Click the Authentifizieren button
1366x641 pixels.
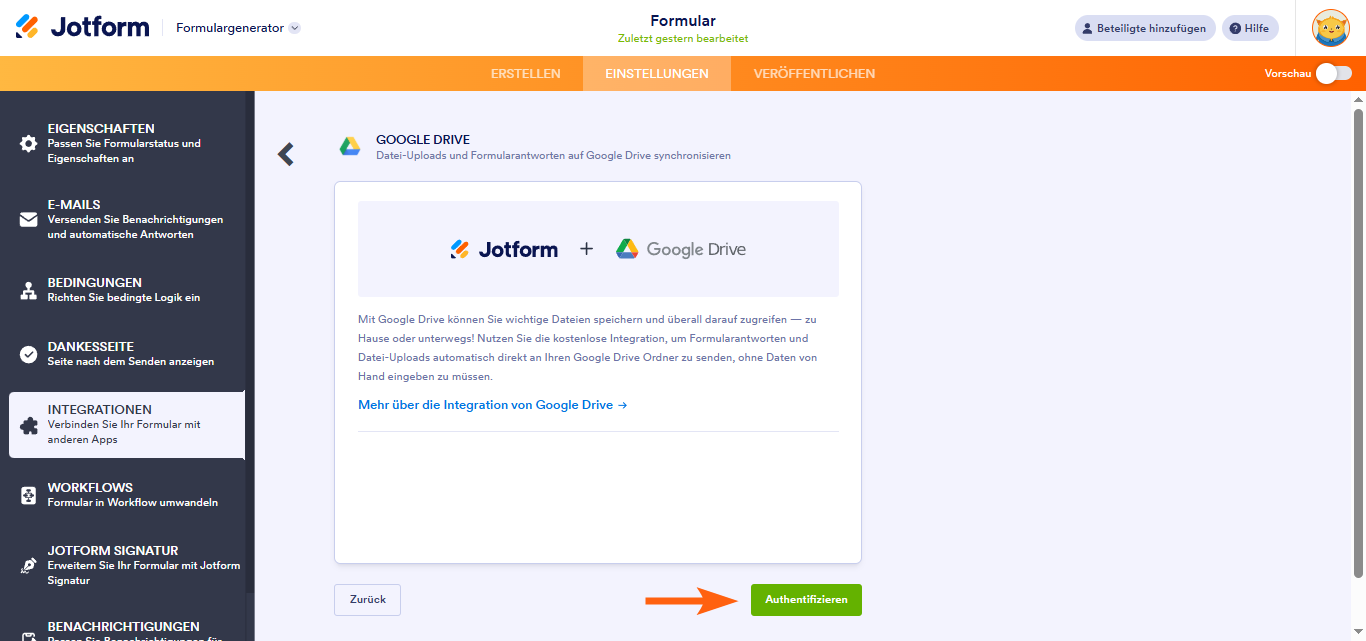click(806, 600)
